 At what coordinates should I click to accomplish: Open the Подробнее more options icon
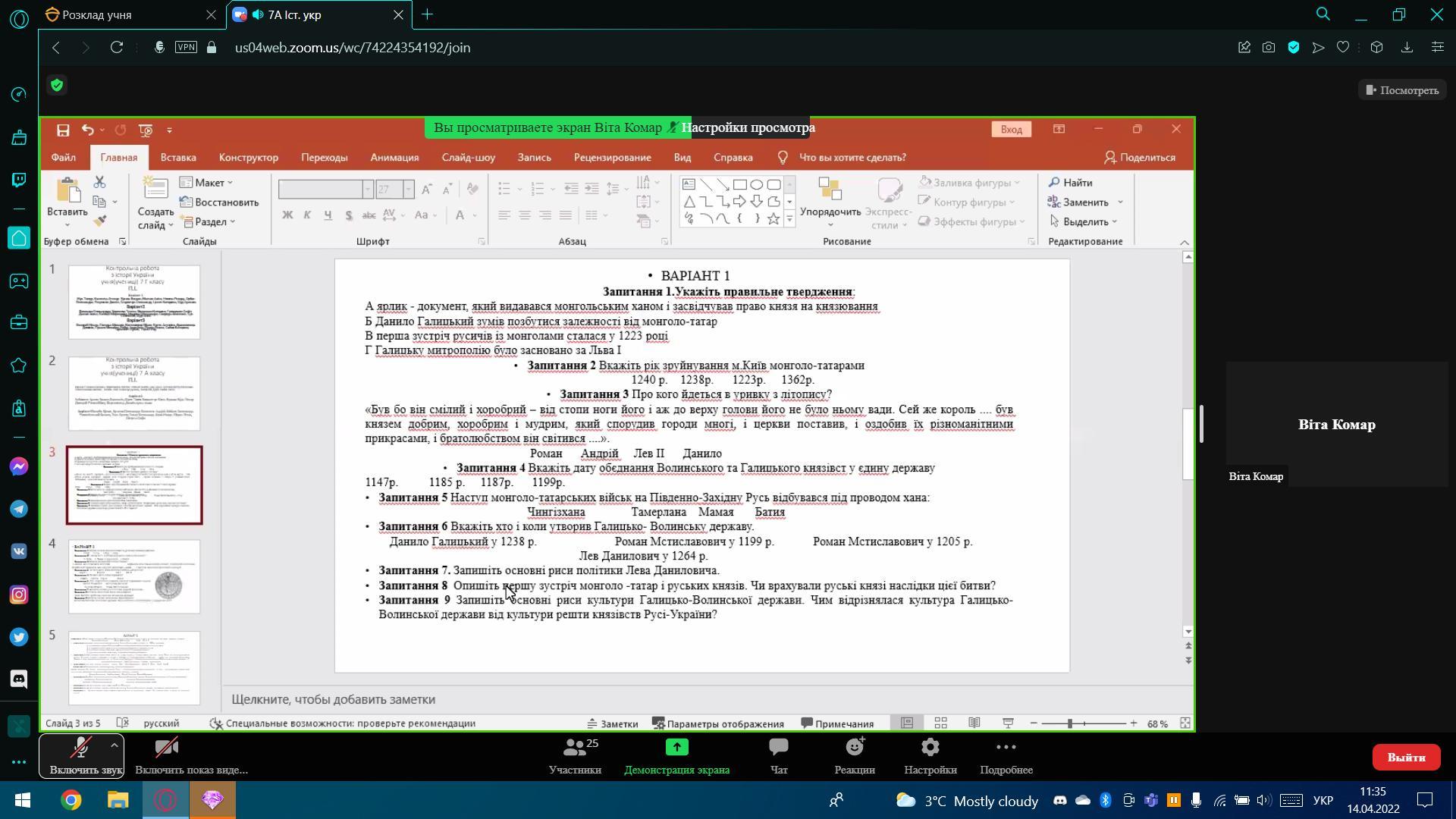(x=1006, y=756)
